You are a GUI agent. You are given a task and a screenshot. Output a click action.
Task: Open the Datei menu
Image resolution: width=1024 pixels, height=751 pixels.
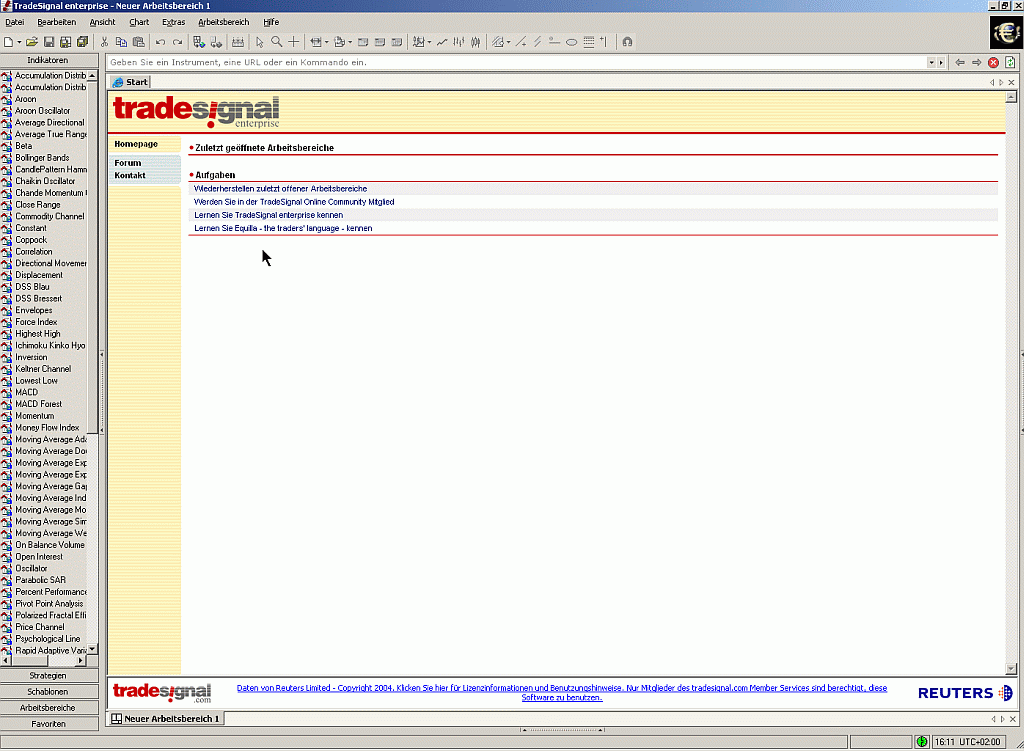[x=14, y=22]
